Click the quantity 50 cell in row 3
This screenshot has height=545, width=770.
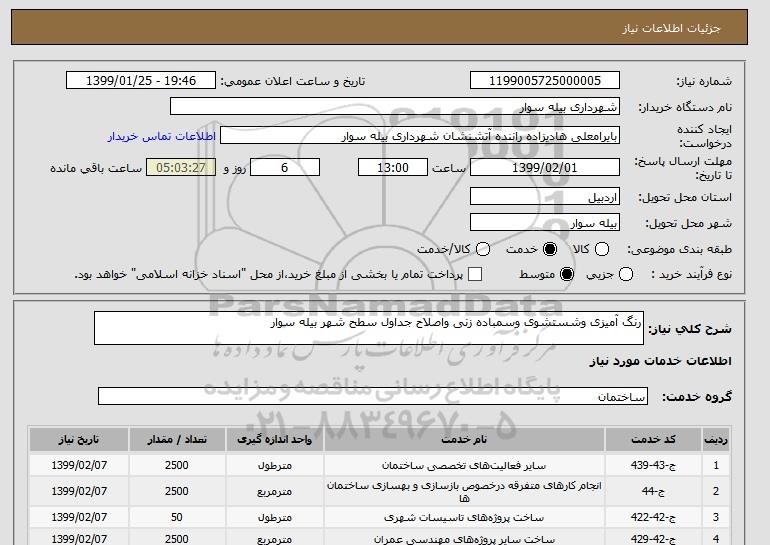[x=177, y=517]
